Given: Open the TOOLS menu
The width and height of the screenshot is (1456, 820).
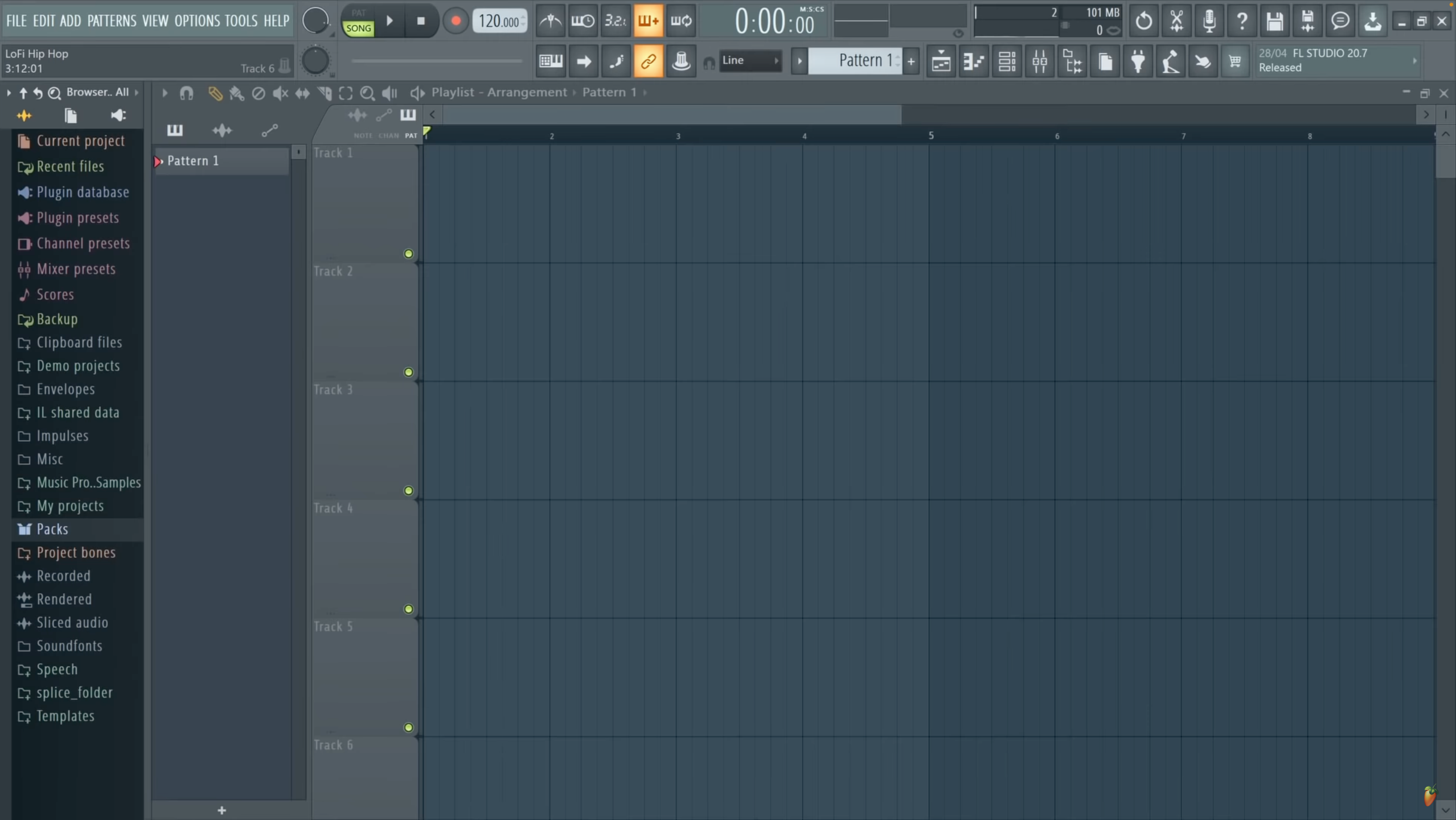Looking at the screenshot, I should point(241,20).
